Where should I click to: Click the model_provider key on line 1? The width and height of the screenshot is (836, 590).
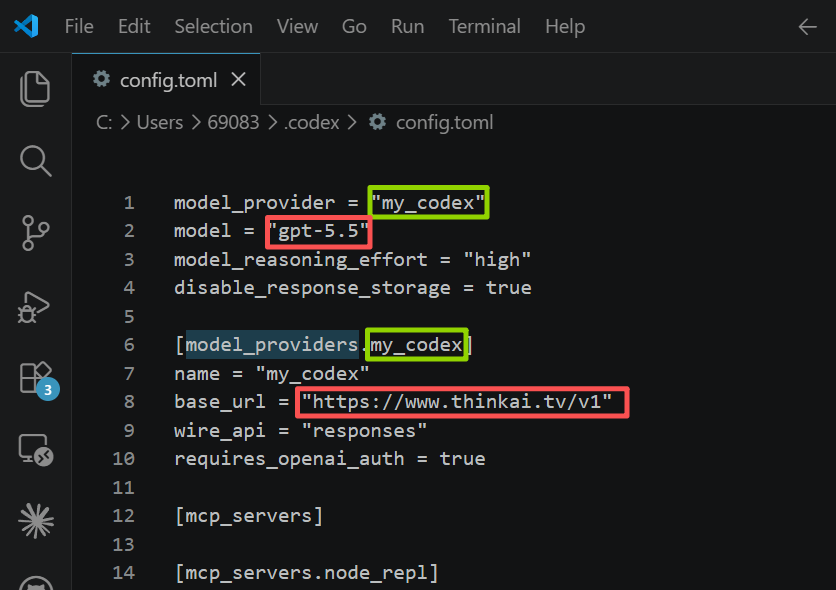point(255,203)
